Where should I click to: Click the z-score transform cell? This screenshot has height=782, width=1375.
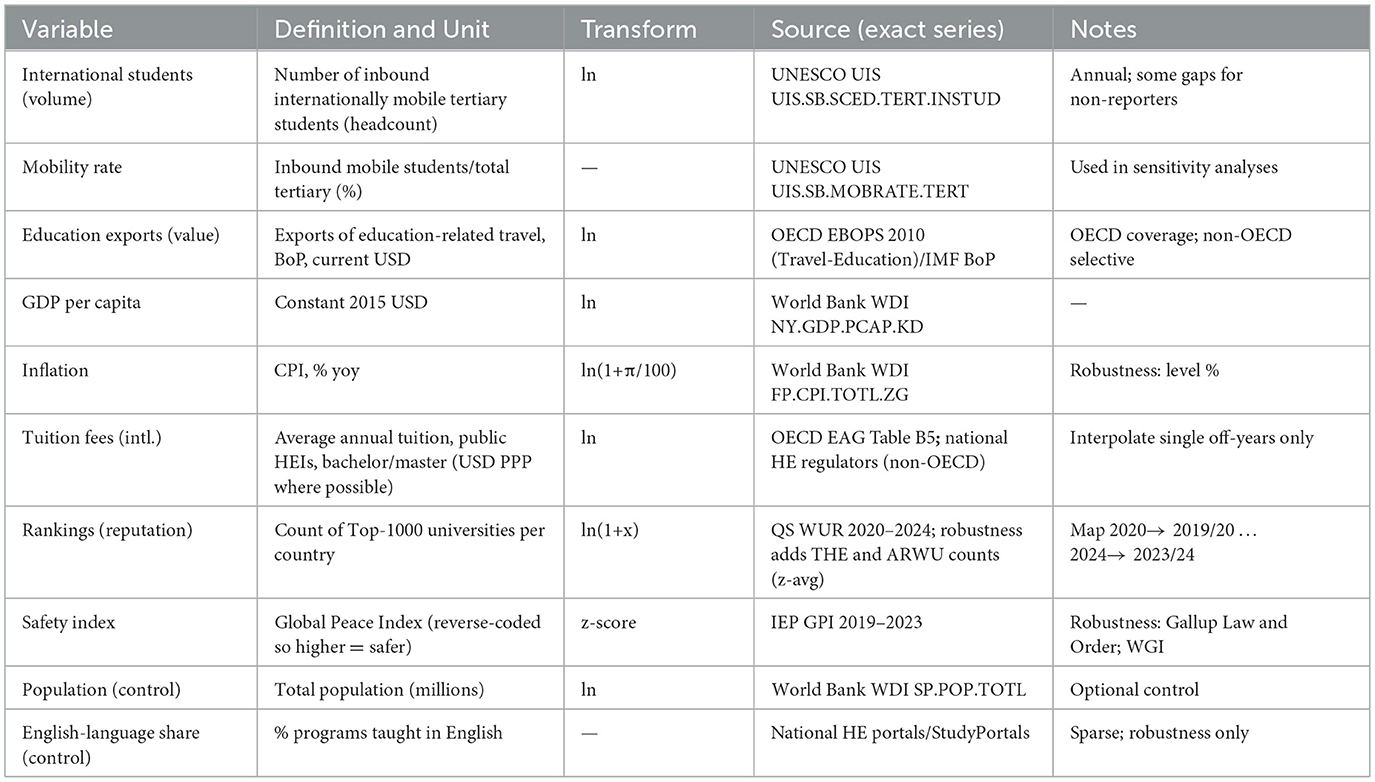click(608, 622)
